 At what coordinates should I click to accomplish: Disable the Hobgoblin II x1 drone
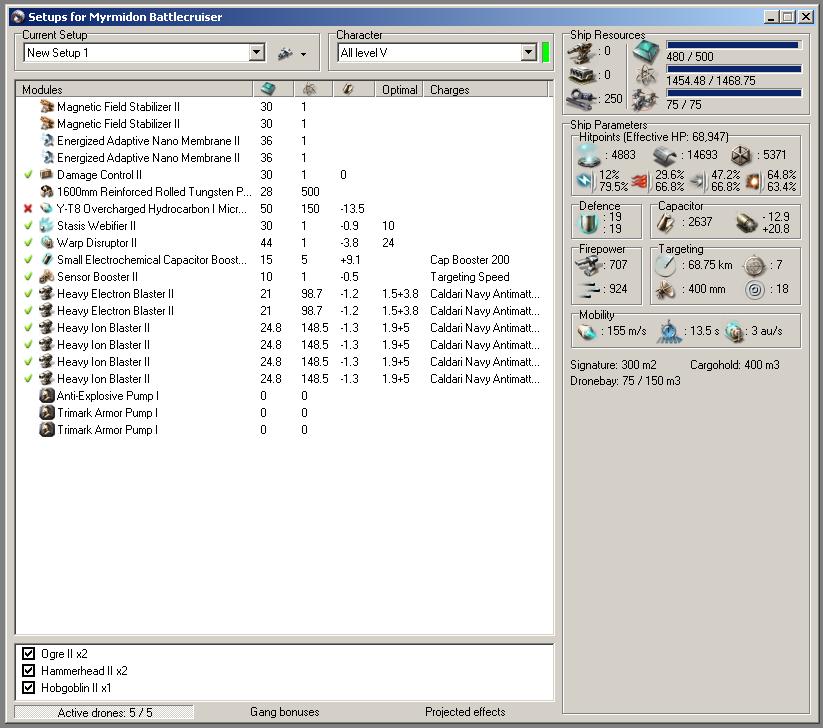28,688
